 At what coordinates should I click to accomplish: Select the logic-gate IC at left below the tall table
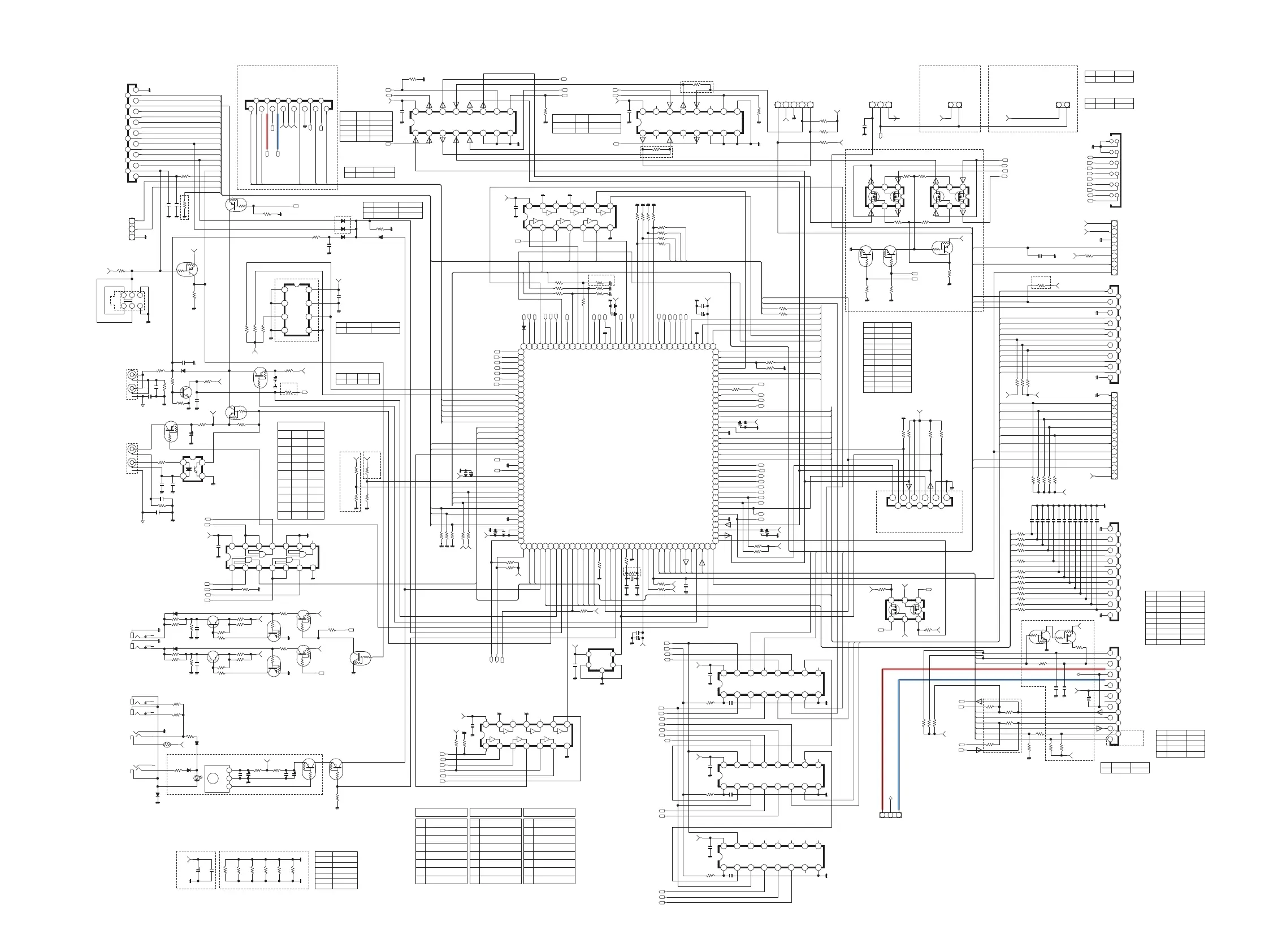(x=272, y=557)
